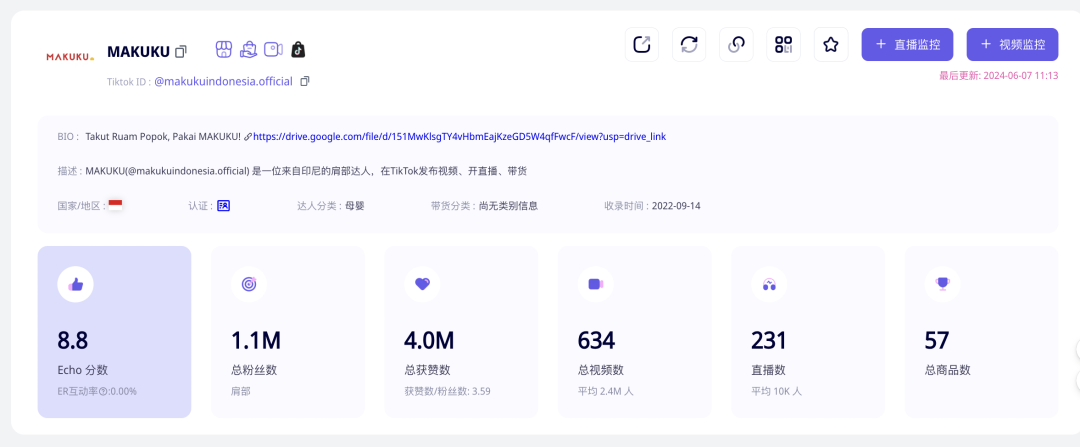Favorite this account with the star

830,44
